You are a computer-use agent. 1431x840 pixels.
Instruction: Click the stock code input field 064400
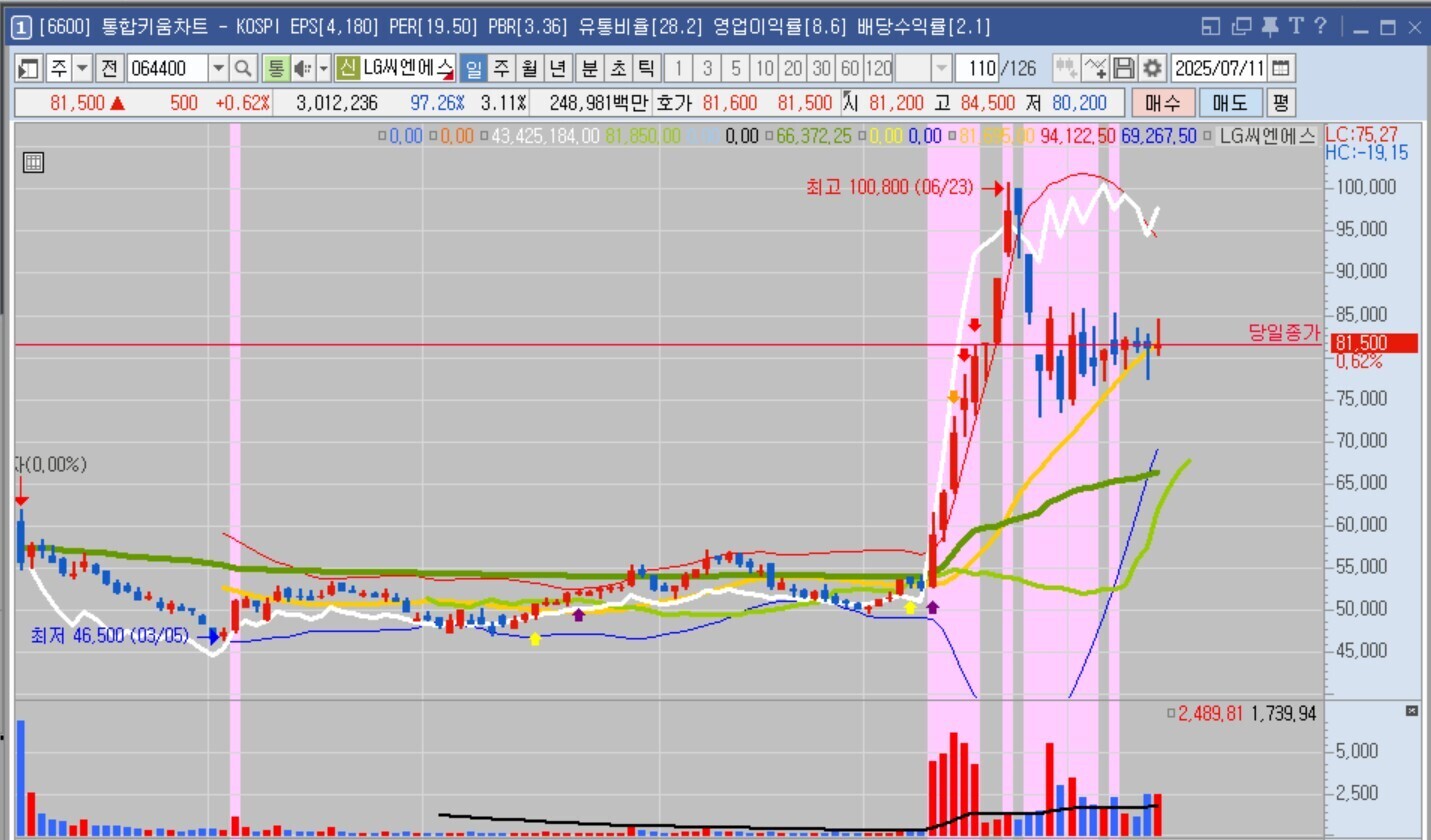[x=166, y=68]
